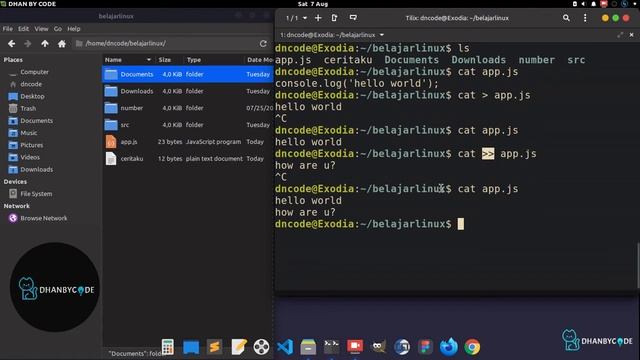Open dncode home in sidebar
The width and height of the screenshot is (640, 360).
pyautogui.click(x=31, y=84)
